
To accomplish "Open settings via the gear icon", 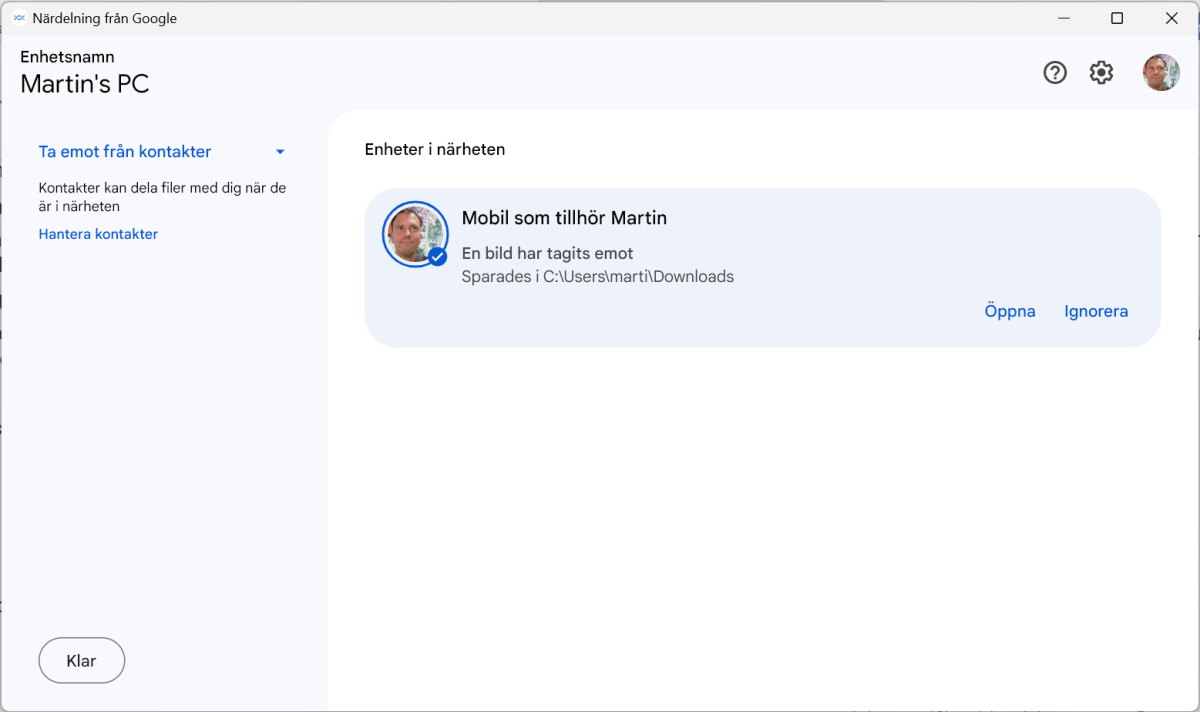I will pos(1101,72).
